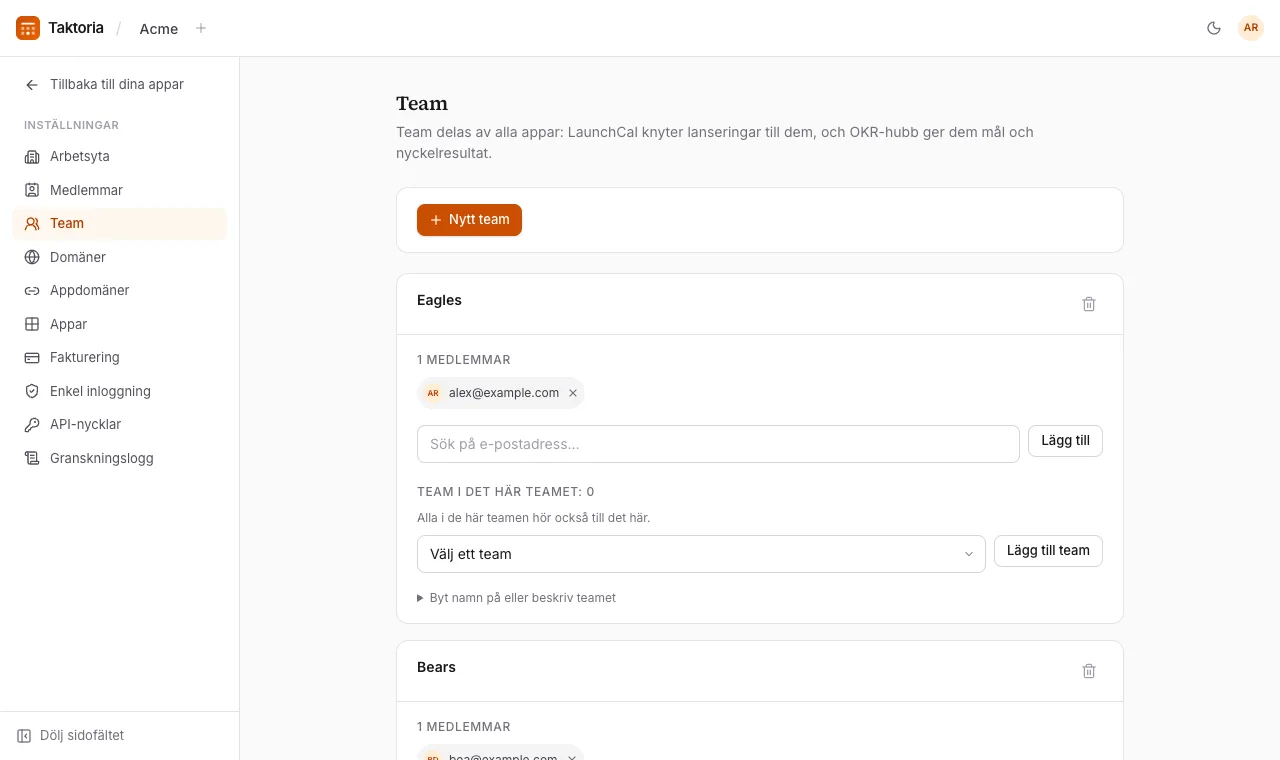
Task: Open API-nycklar settings
Action: pos(119,424)
